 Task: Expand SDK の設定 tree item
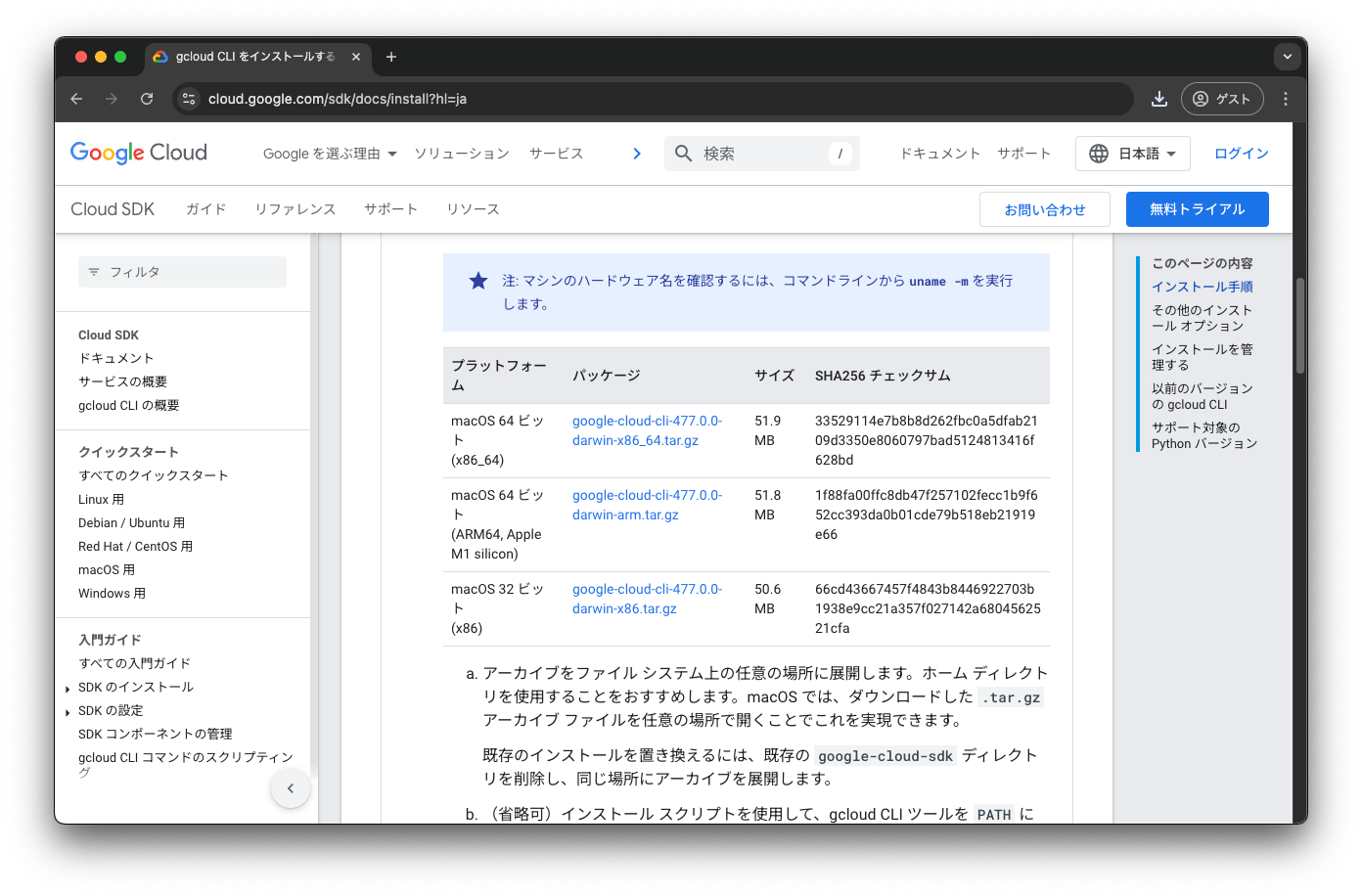(68, 712)
